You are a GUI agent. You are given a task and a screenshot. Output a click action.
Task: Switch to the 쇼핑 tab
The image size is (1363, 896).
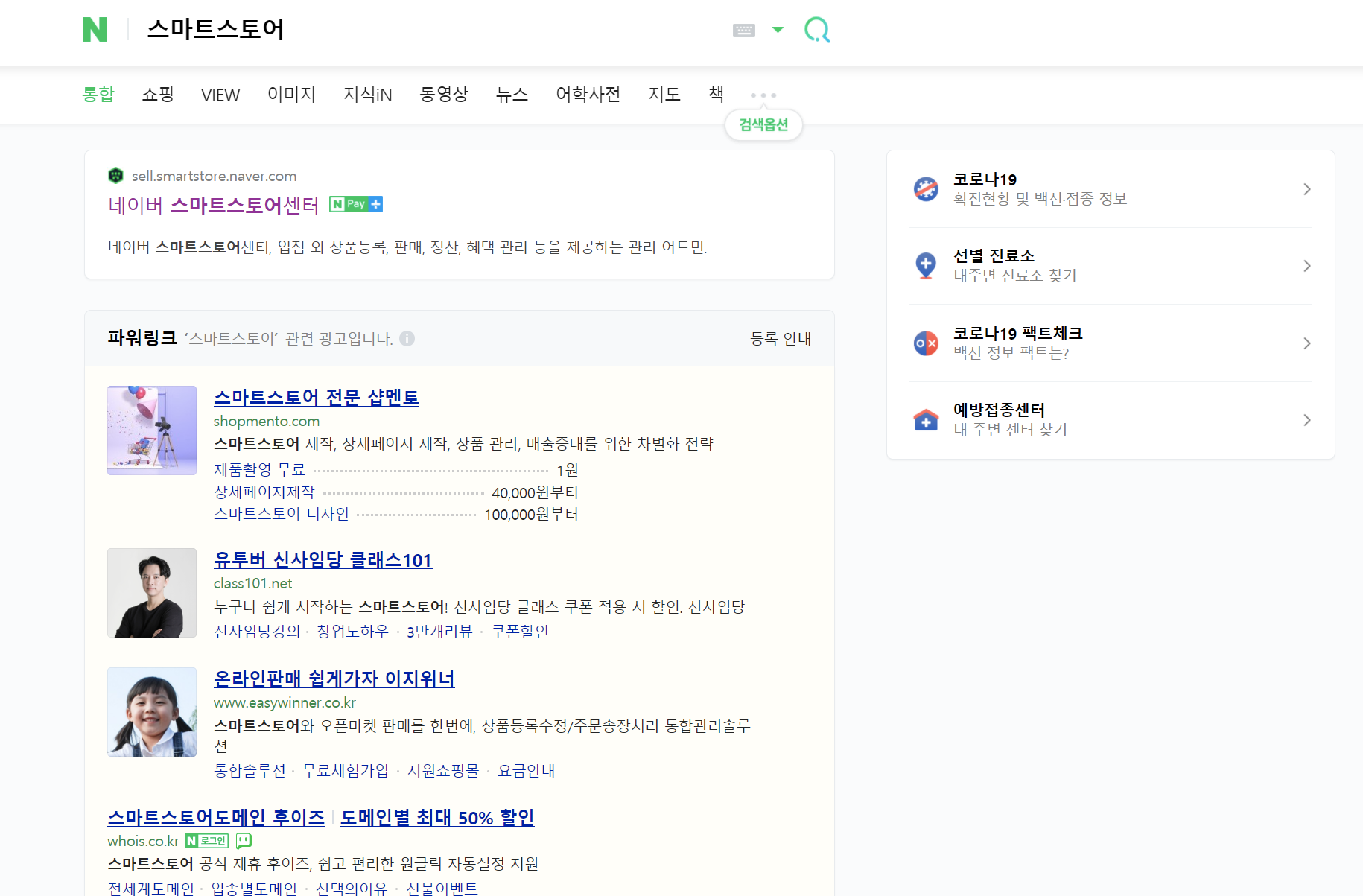click(158, 95)
